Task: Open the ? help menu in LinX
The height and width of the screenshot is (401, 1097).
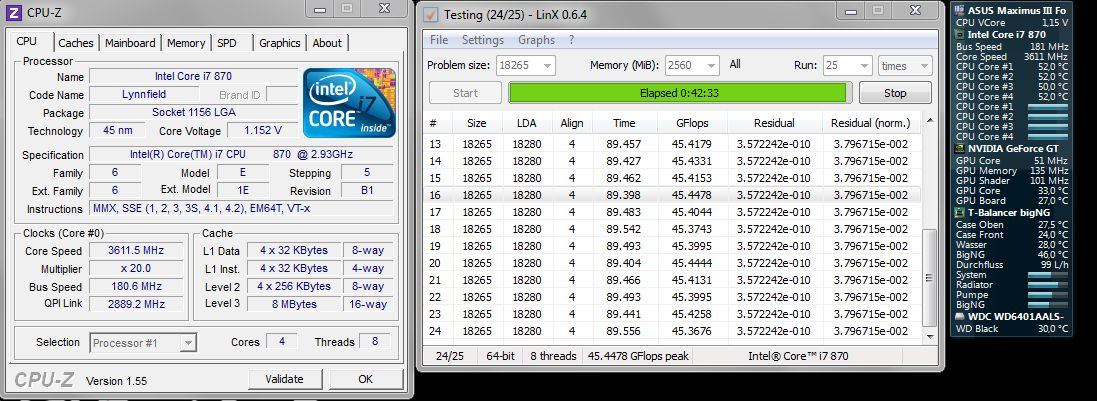Action: pyautogui.click(x=572, y=40)
